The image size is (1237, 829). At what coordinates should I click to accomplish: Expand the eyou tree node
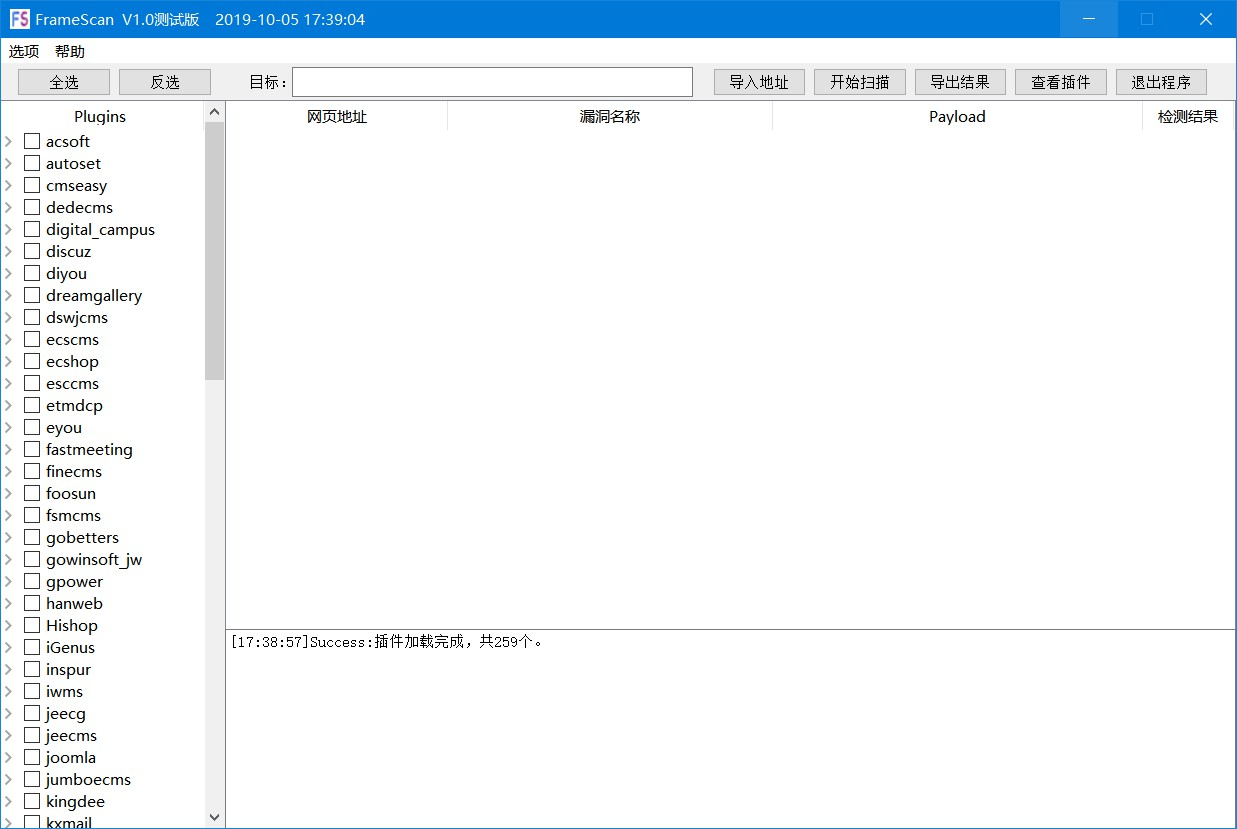[x=9, y=427]
